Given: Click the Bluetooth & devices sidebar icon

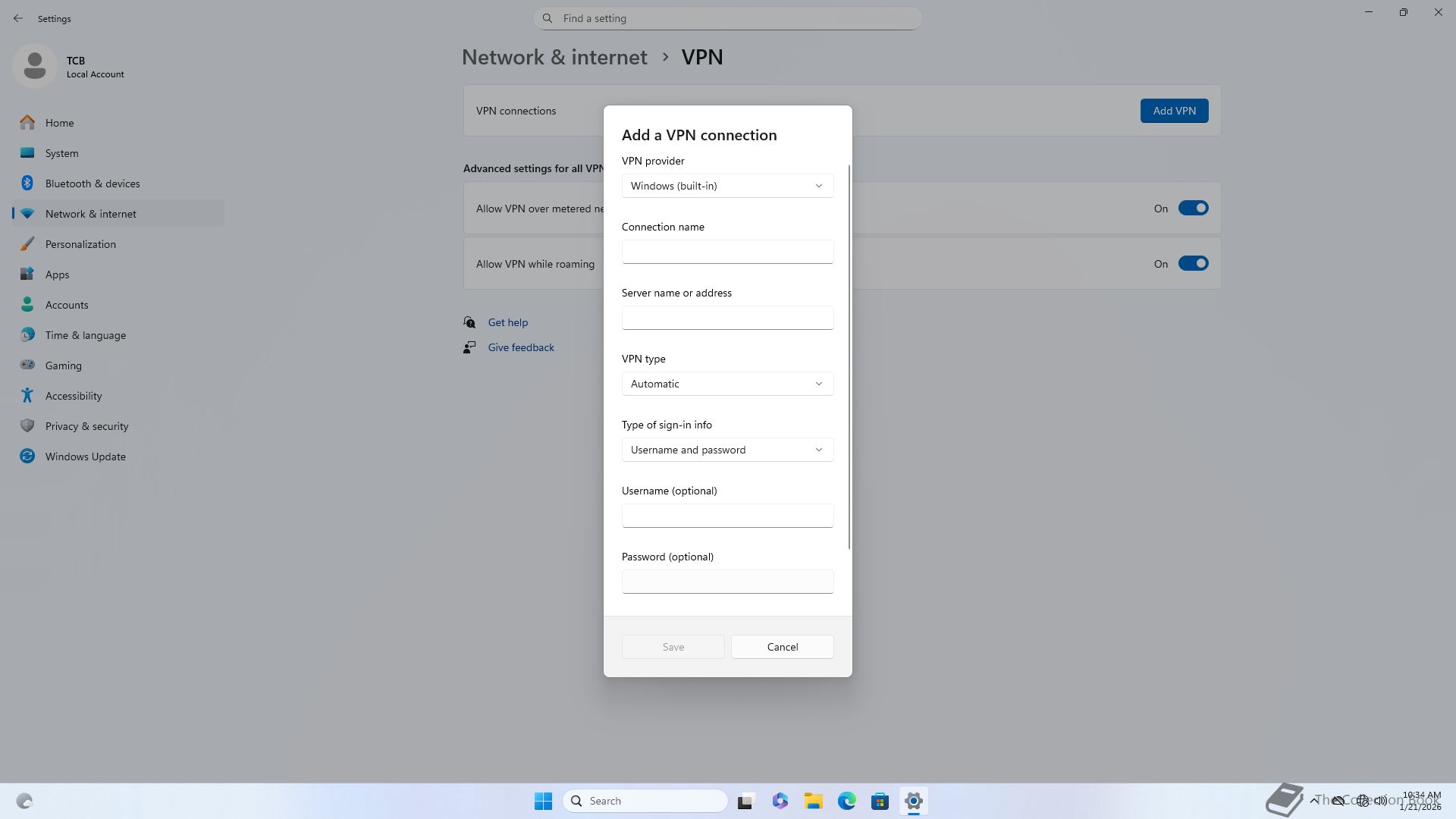Looking at the screenshot, I should tap(27, 184).
